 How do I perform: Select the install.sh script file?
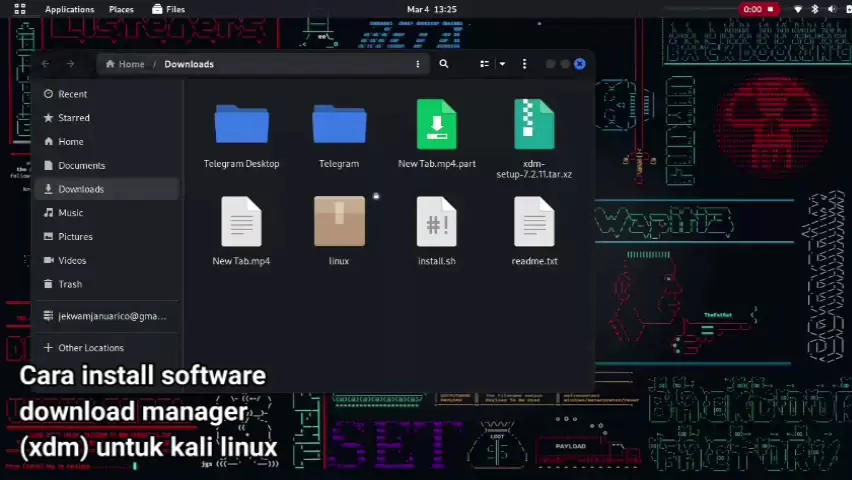[436, 224]
